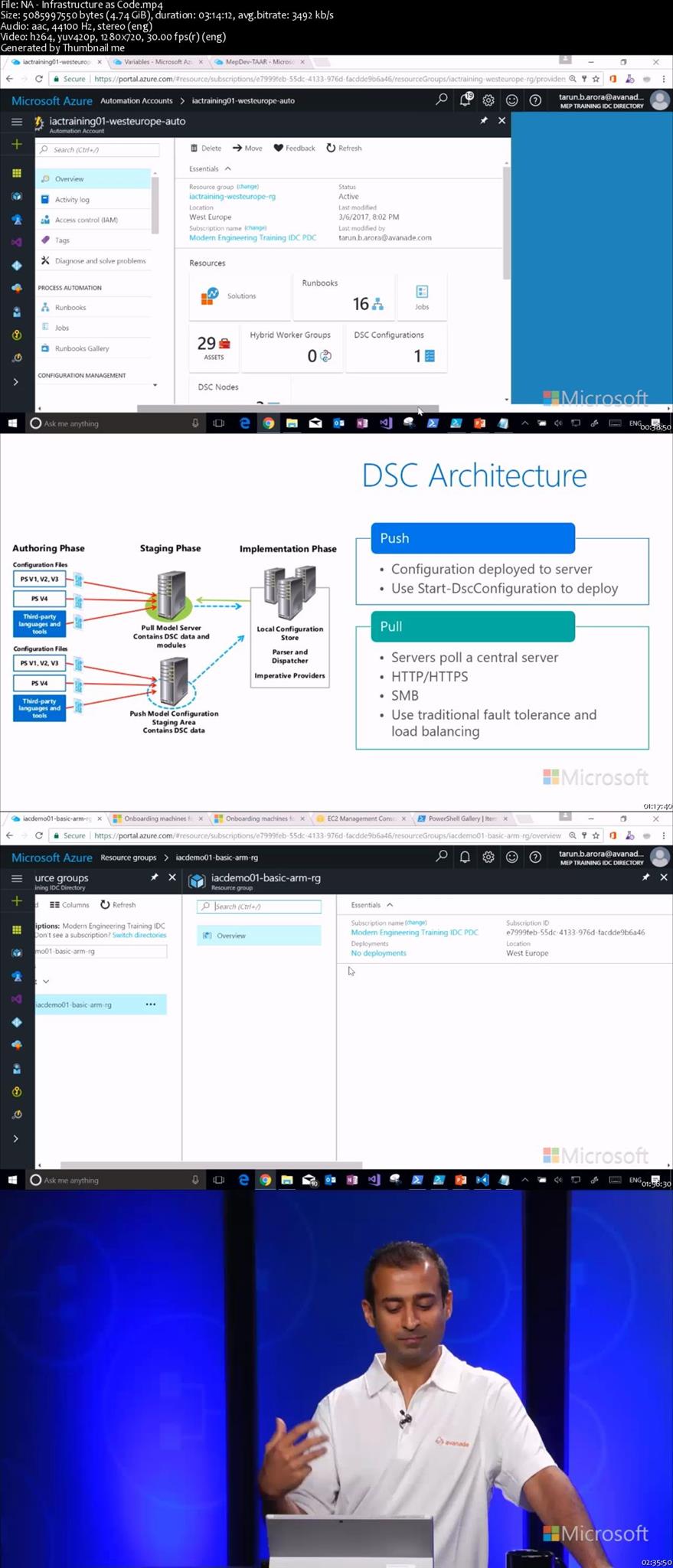This screenshot has height=1568, width=673.
Task: Click the green plus New icon in iactraining01 portal
Action: [x=16, y=144]
